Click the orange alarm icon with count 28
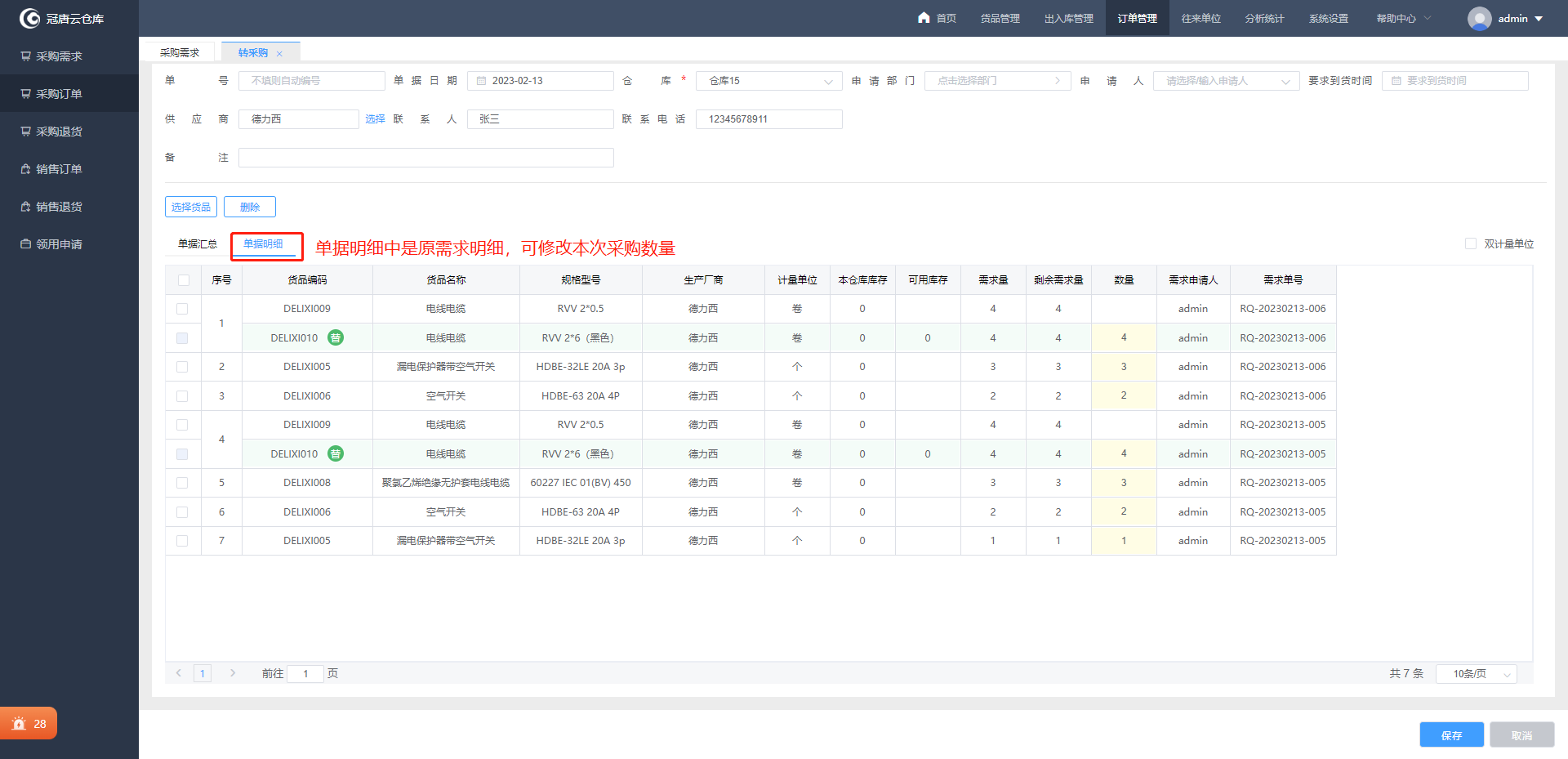Screen dimensions: 1568x759 pyautogui.click(x=29, y=723)
